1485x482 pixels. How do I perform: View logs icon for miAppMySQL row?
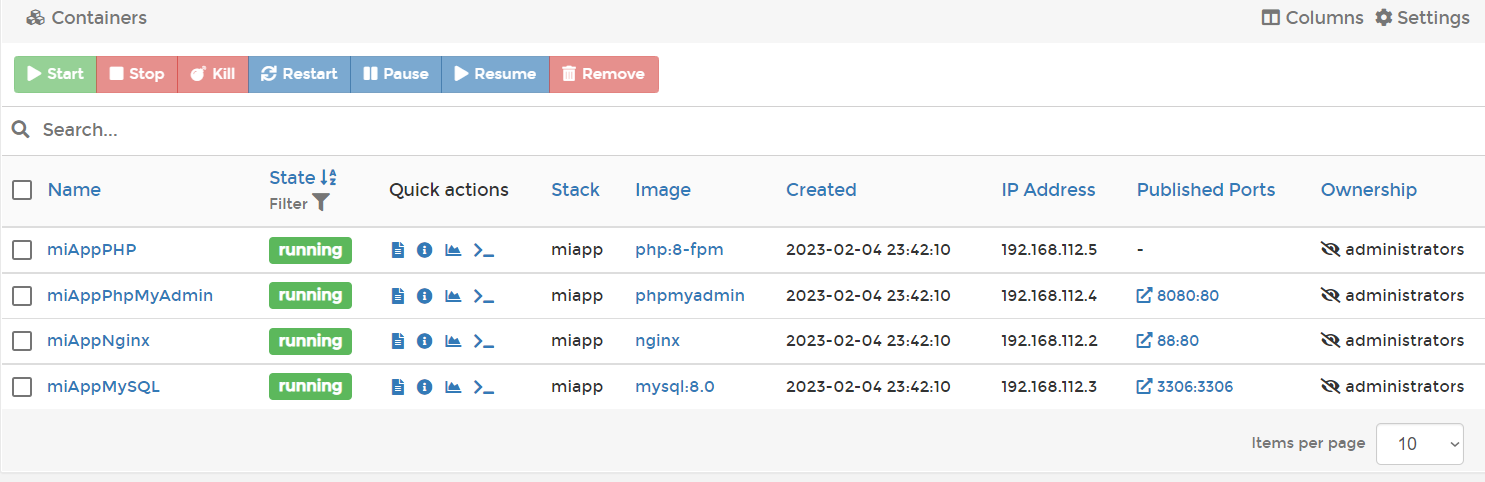[398, 387]
